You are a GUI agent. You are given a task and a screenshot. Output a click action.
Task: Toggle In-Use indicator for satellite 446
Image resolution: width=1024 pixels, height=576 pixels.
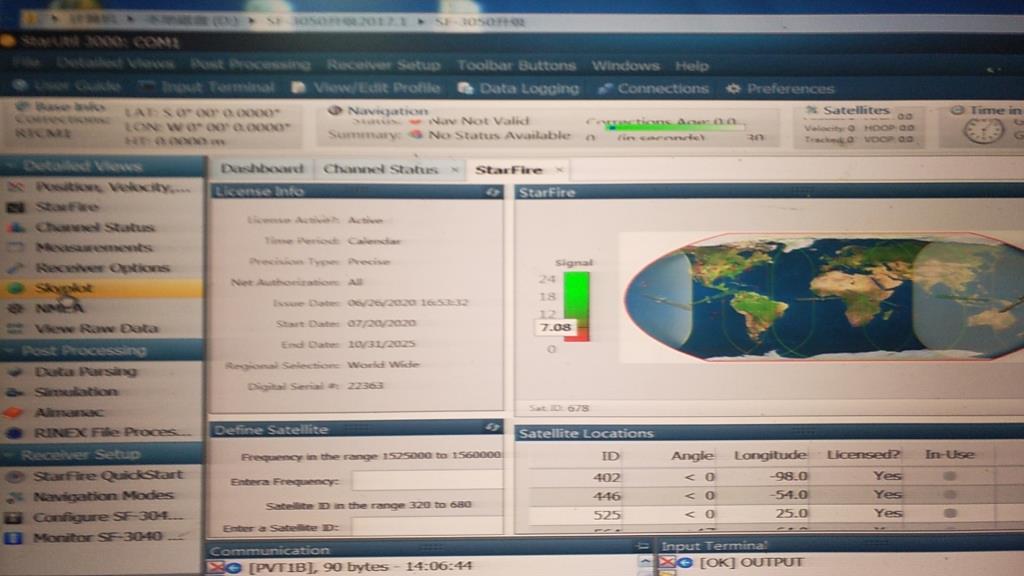(x=948, y=495)
